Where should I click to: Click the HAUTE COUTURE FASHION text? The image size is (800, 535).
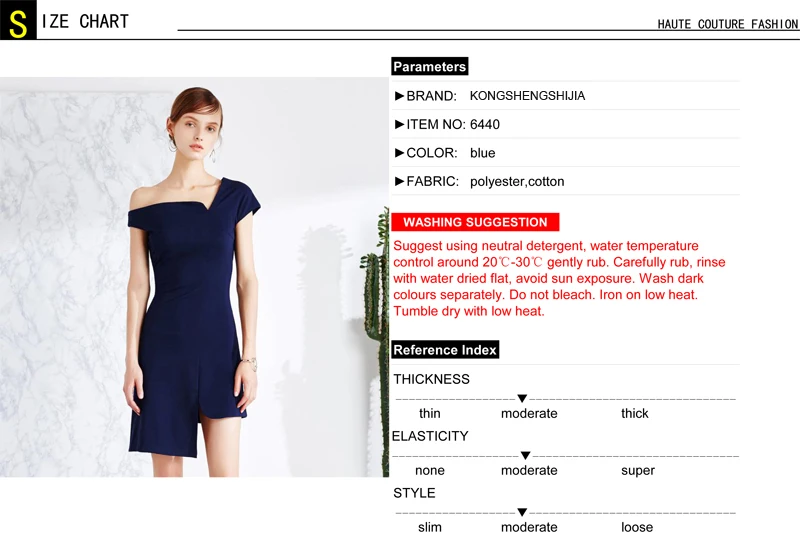(x=728, y=24)
